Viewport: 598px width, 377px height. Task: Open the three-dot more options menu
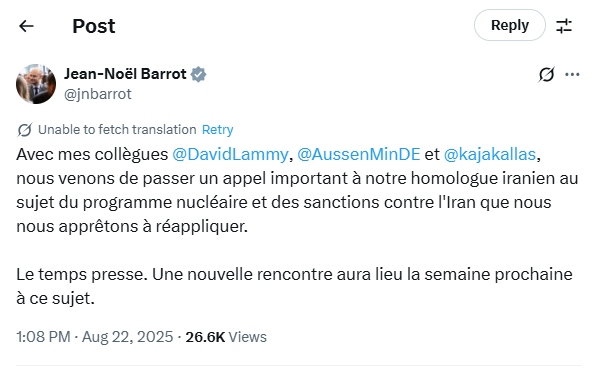tap(572, 74)
